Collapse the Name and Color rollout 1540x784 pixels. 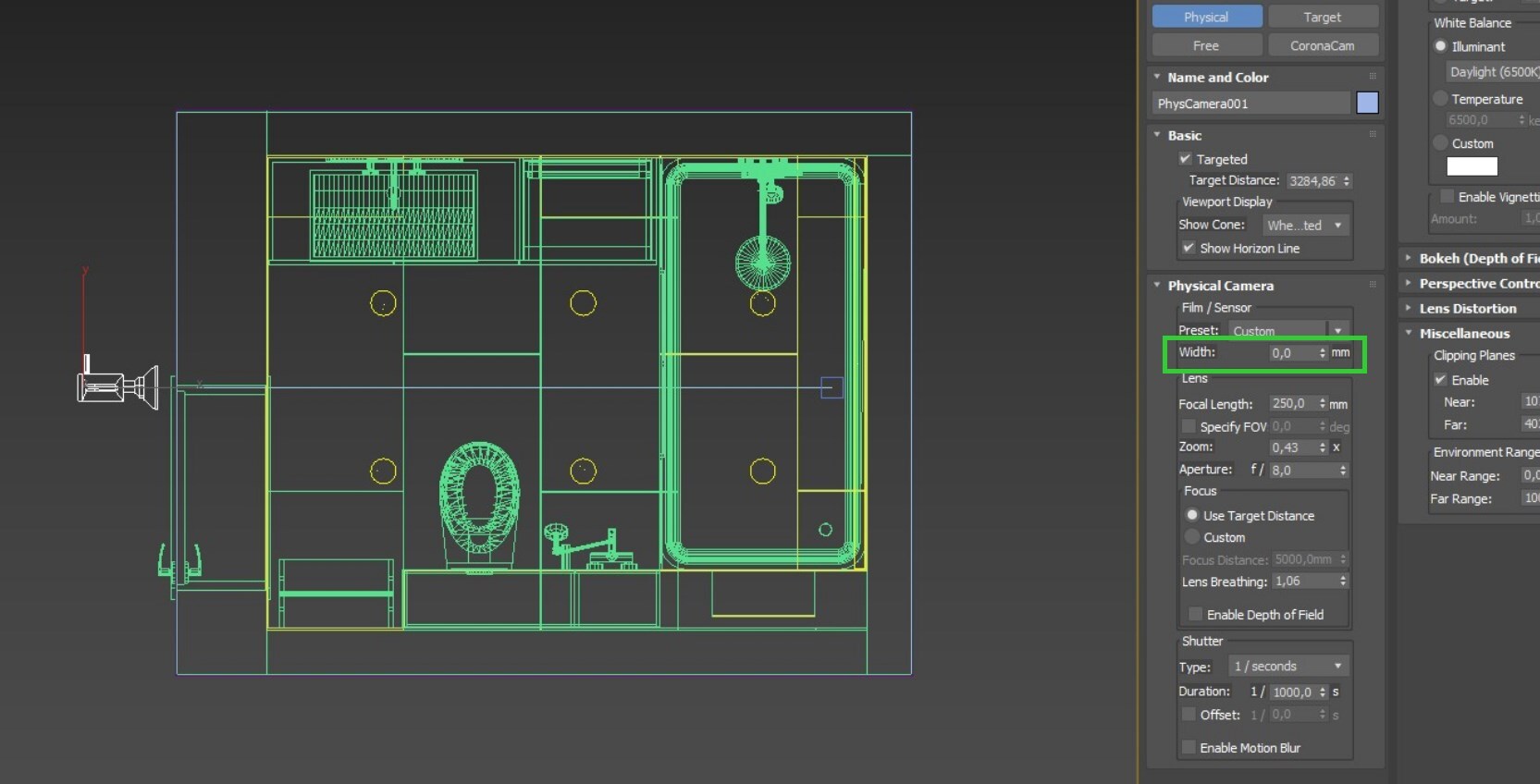tap(1157, 77)
